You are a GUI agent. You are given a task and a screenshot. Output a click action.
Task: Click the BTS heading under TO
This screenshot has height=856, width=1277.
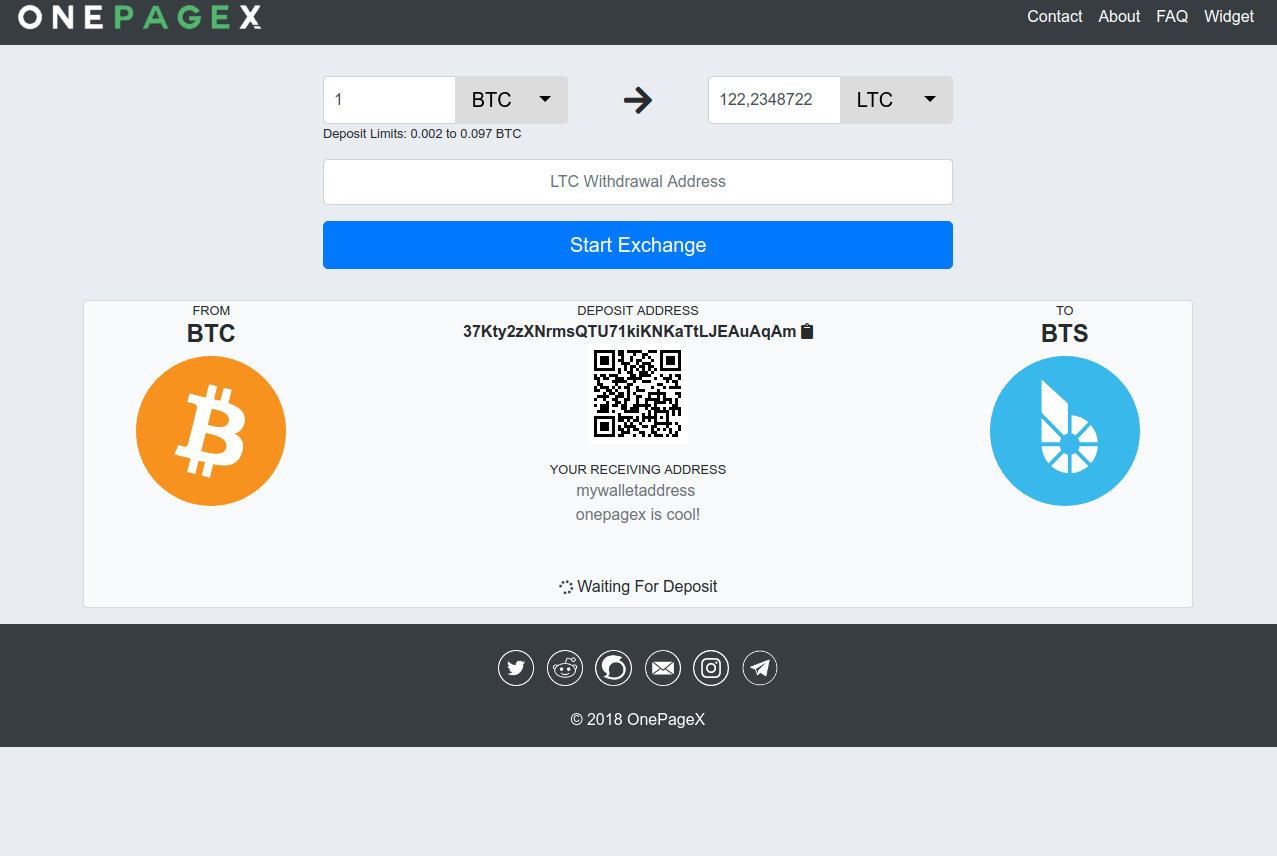tap(1065, 334)
